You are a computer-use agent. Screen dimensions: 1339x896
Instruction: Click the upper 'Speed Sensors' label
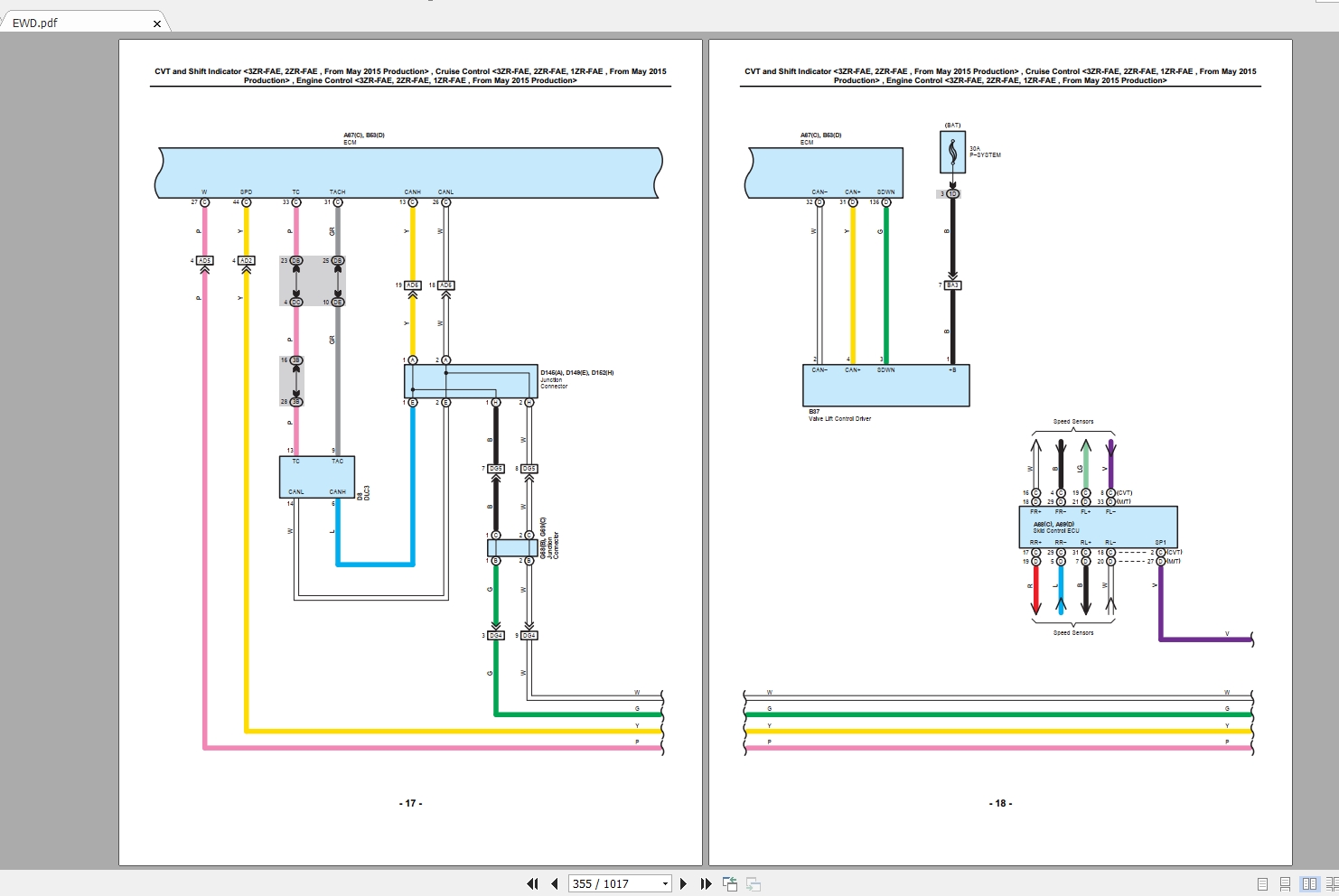point(1073,422)
